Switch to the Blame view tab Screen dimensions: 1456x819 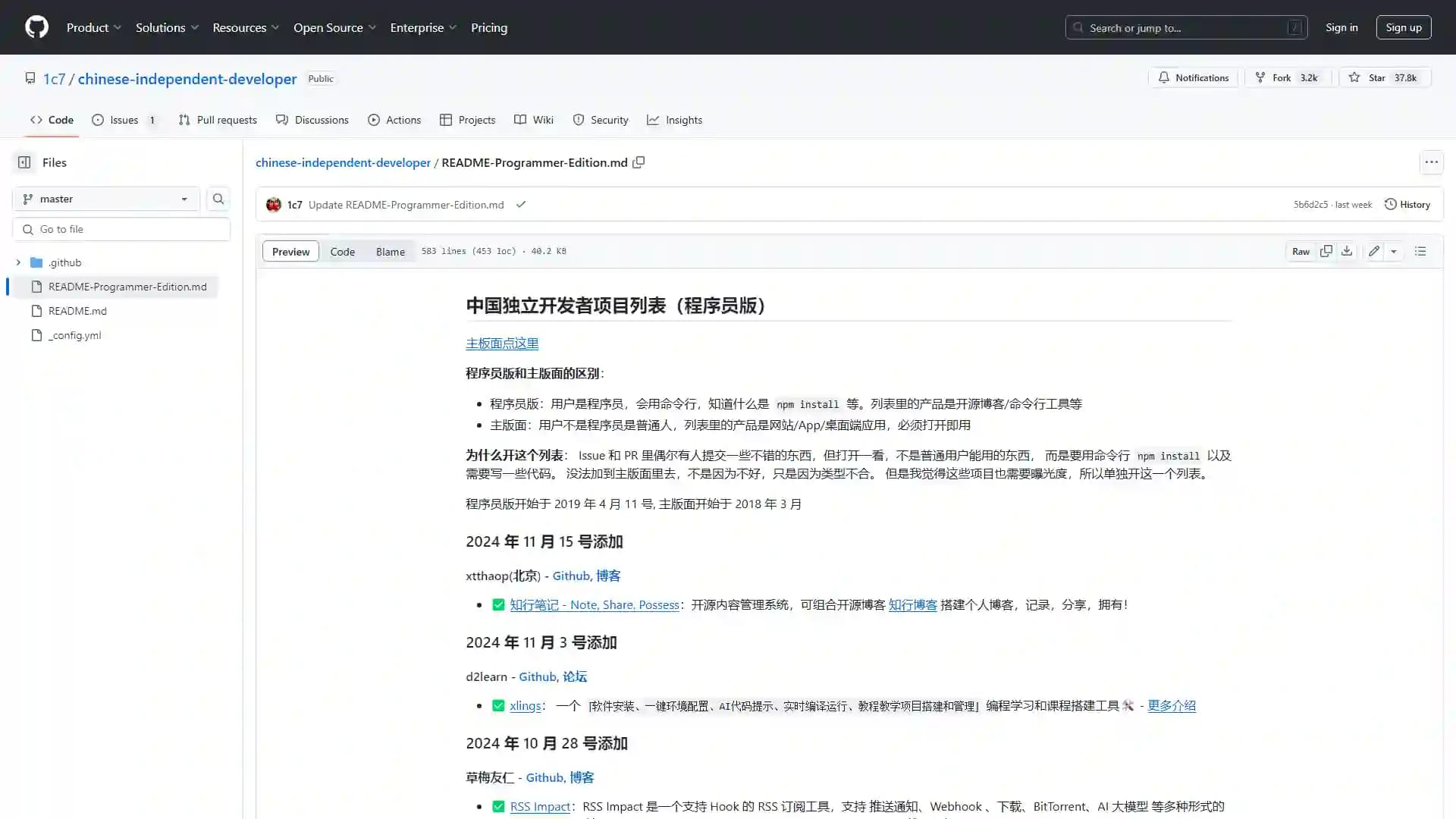(390, 251)
